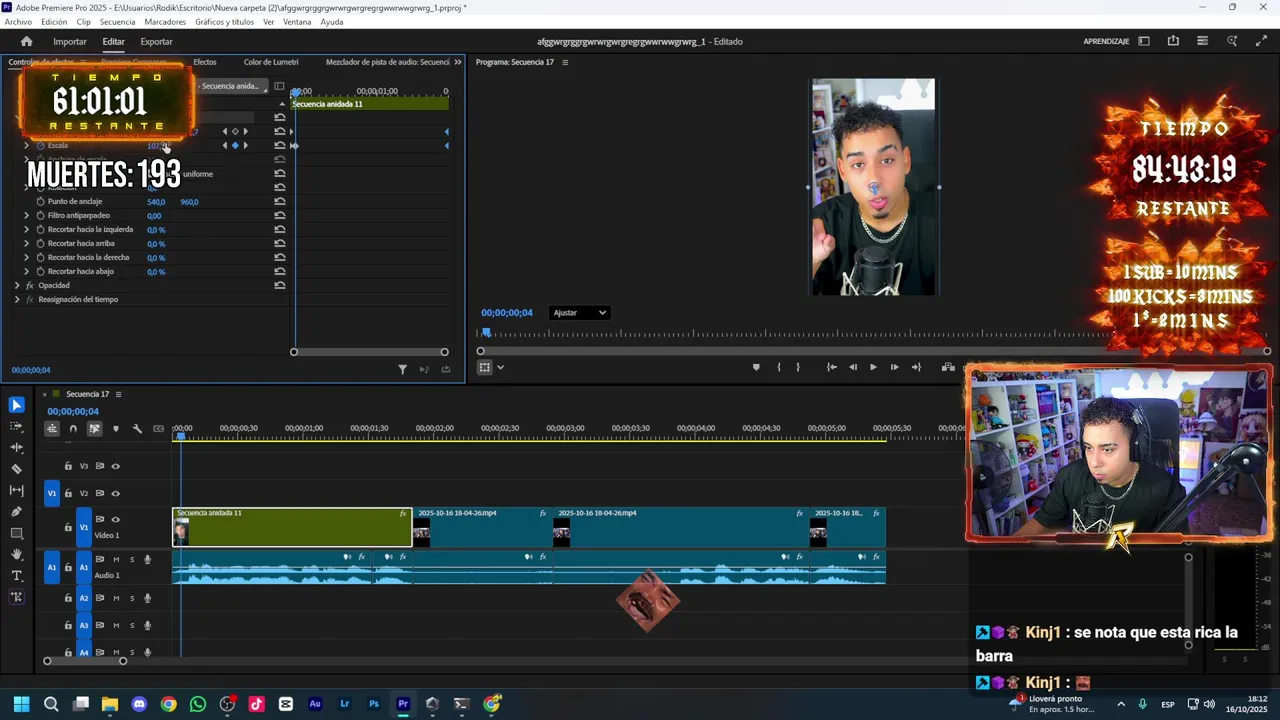Mute the Audio 1 track

(116, 560)
